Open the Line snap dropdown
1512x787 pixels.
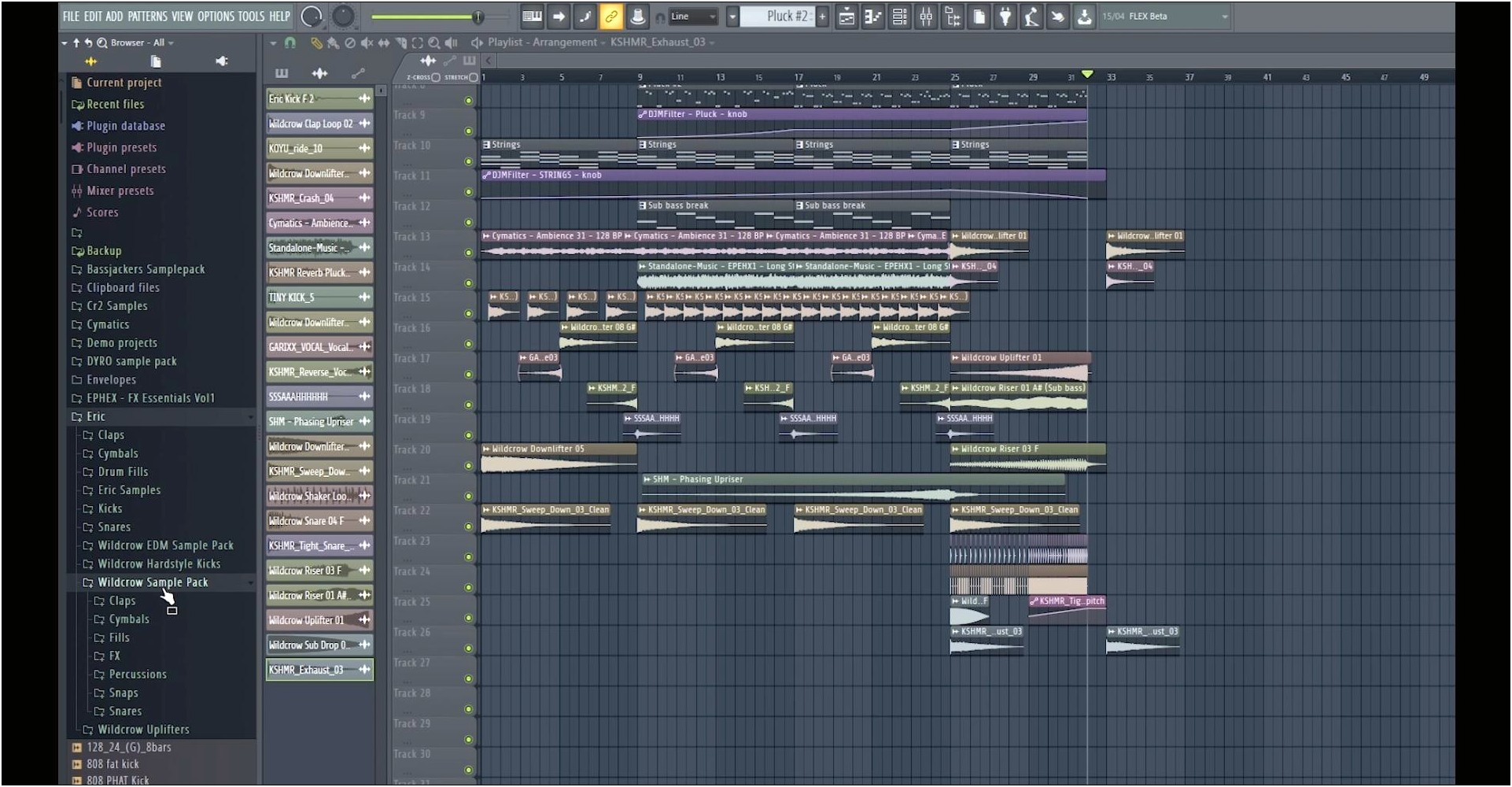point(693,17)
